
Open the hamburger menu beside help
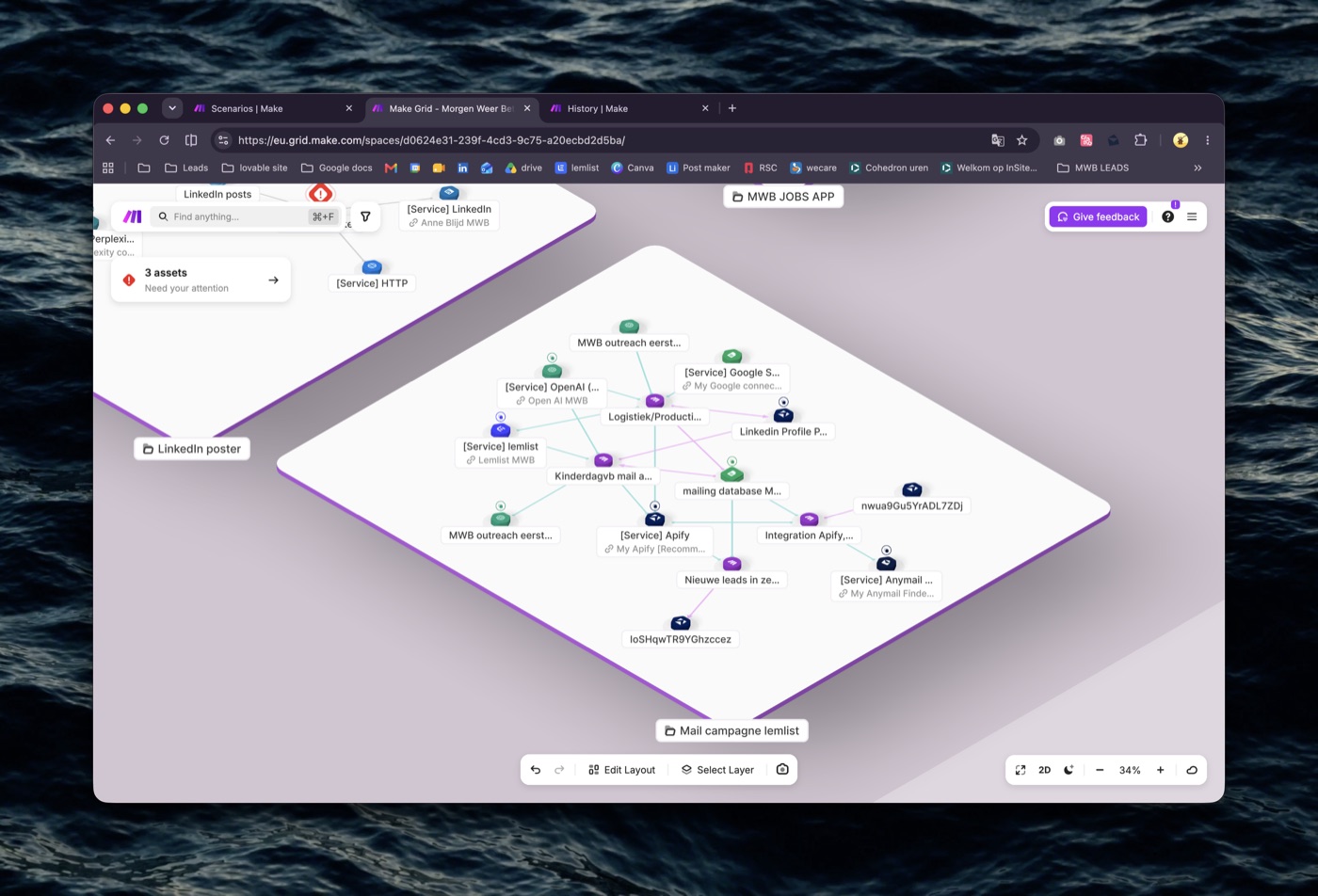[1192, 216]
